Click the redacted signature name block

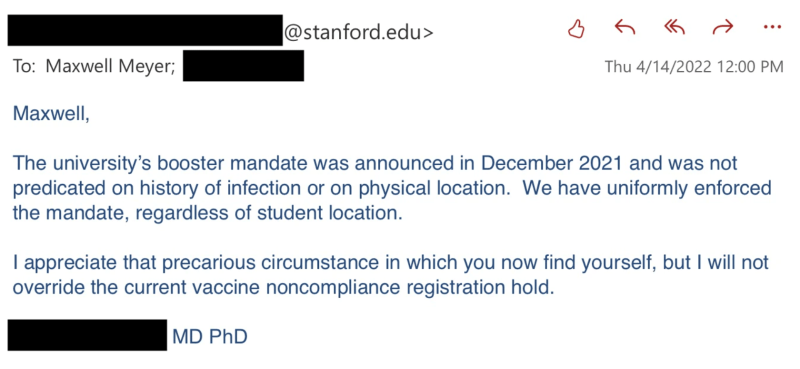click(87, 335)
